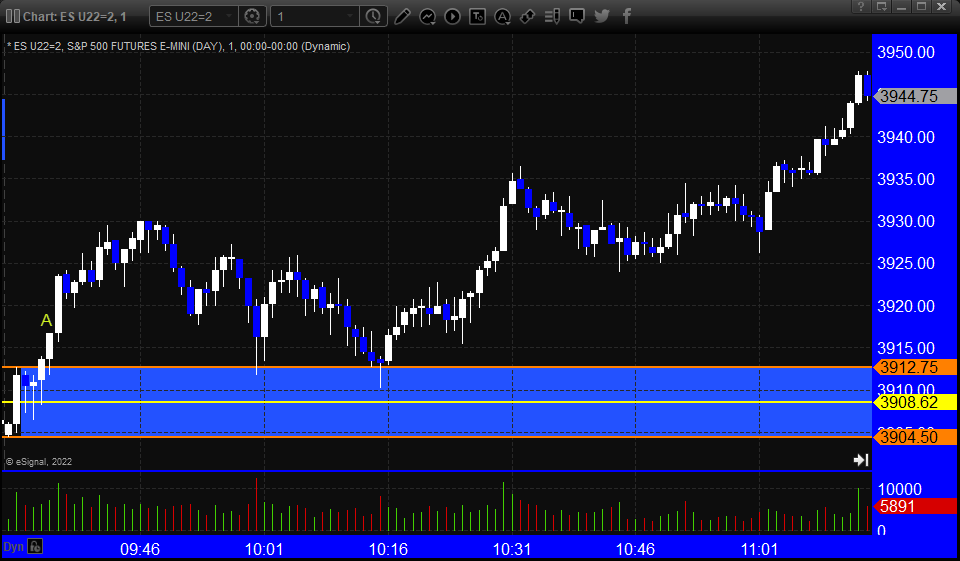Click the 10:31 time axis label
960x561 pixels.
pyautogui.click(x=512, y=549)
